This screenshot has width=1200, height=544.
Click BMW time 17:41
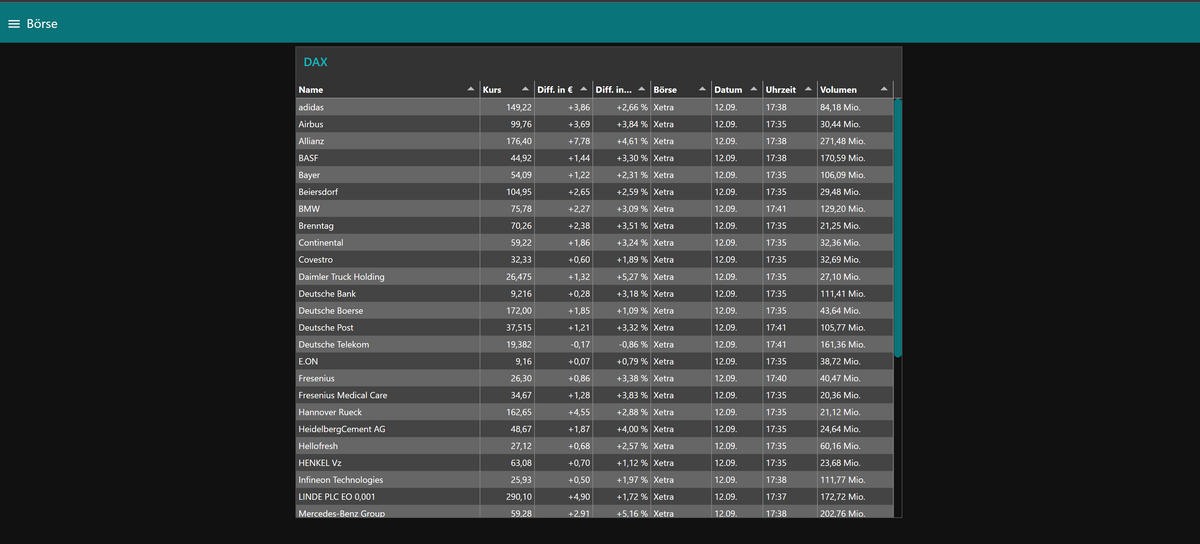tap(776, 209)
